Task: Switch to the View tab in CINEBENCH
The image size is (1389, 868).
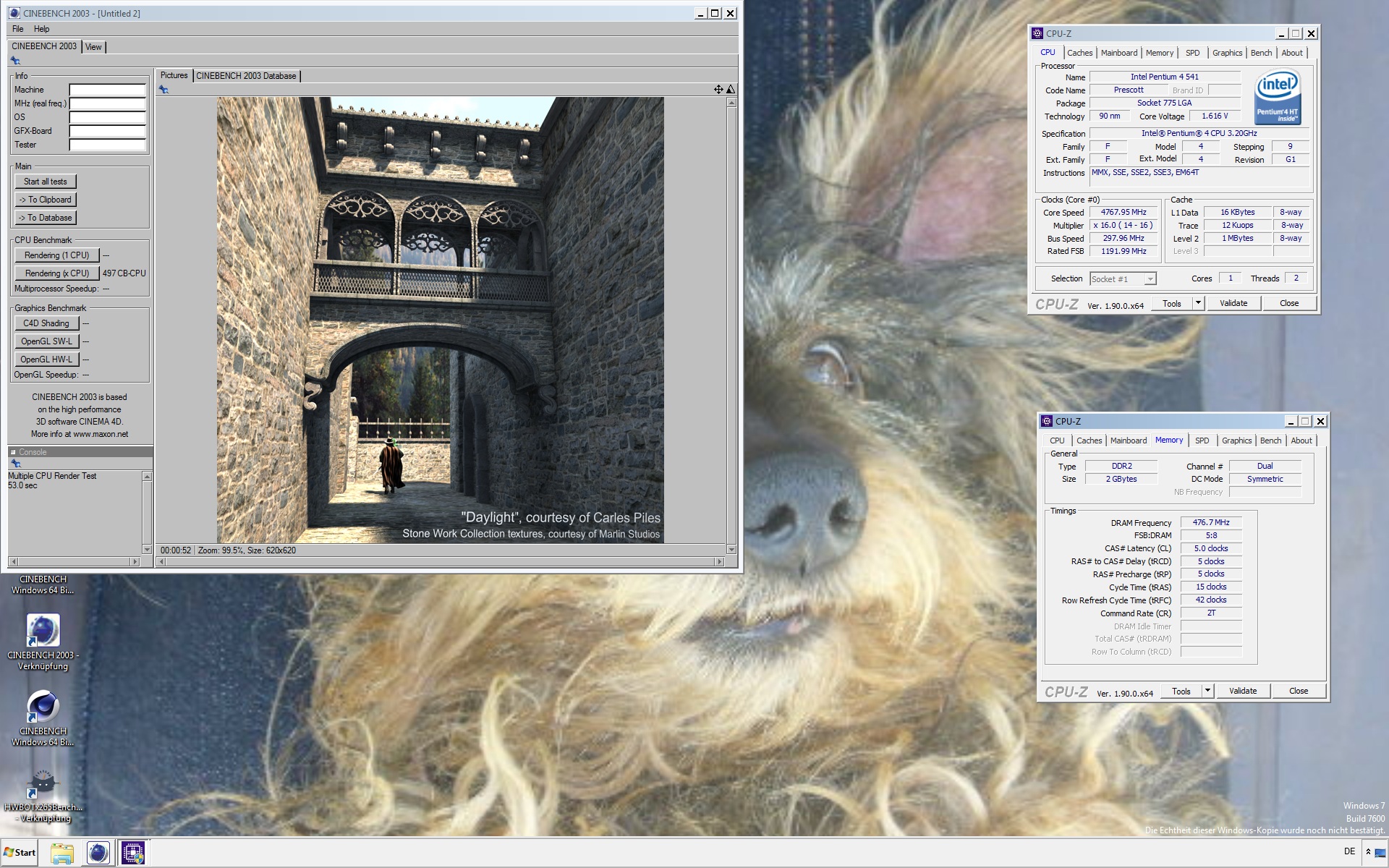Action: click(93, 47)
